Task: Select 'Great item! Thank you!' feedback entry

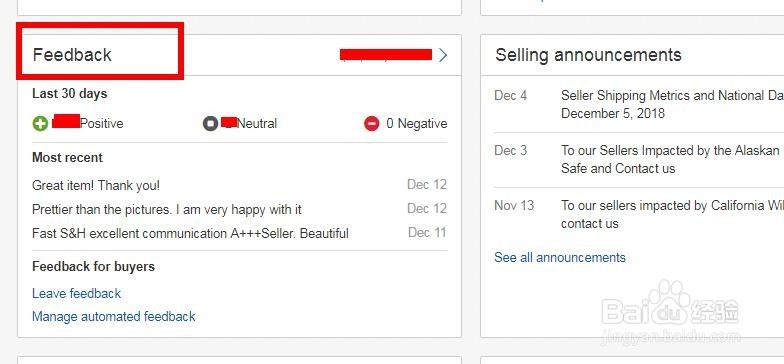Action: (96, 186)
